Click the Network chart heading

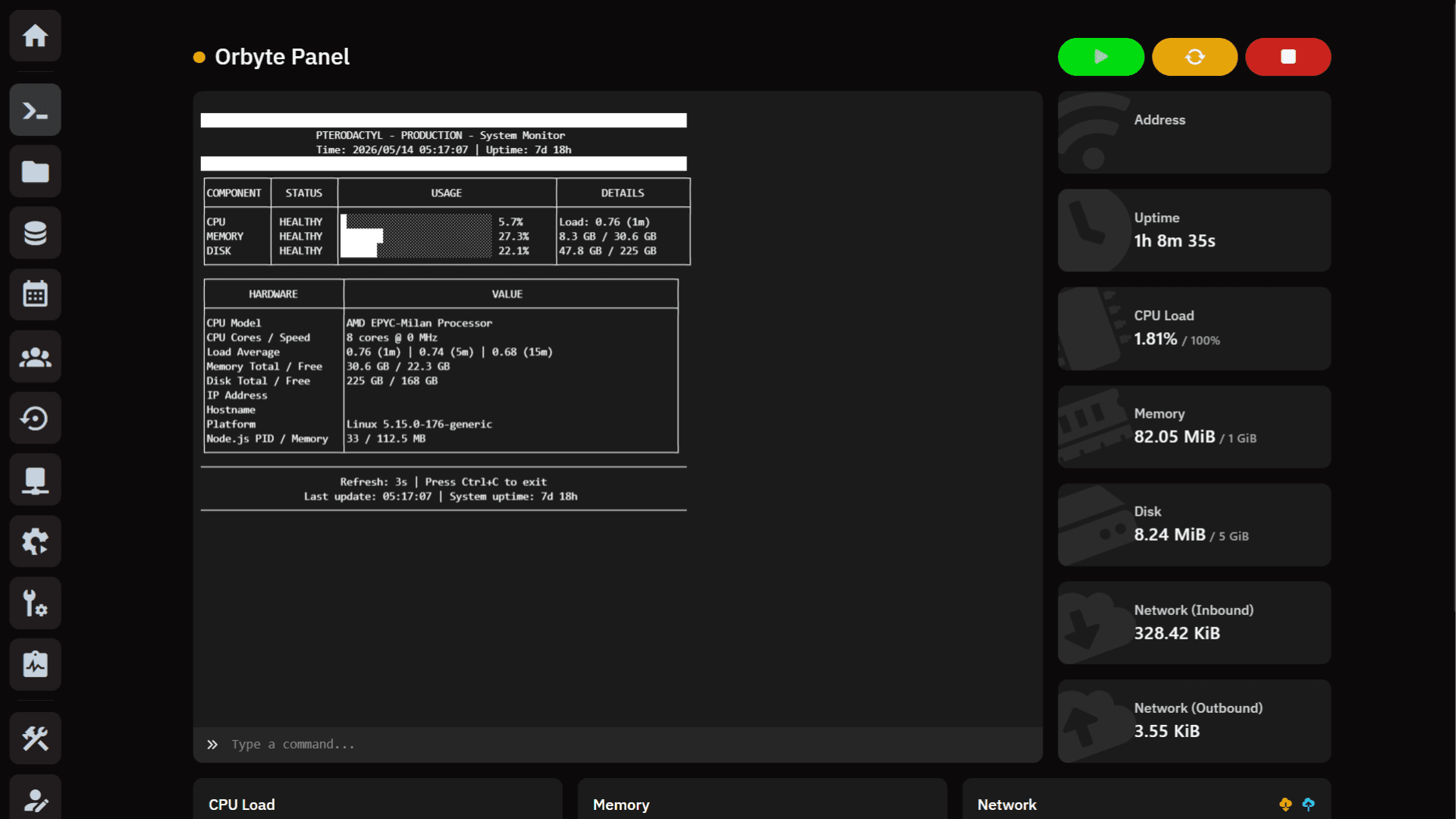click(x=1007, y=805)
